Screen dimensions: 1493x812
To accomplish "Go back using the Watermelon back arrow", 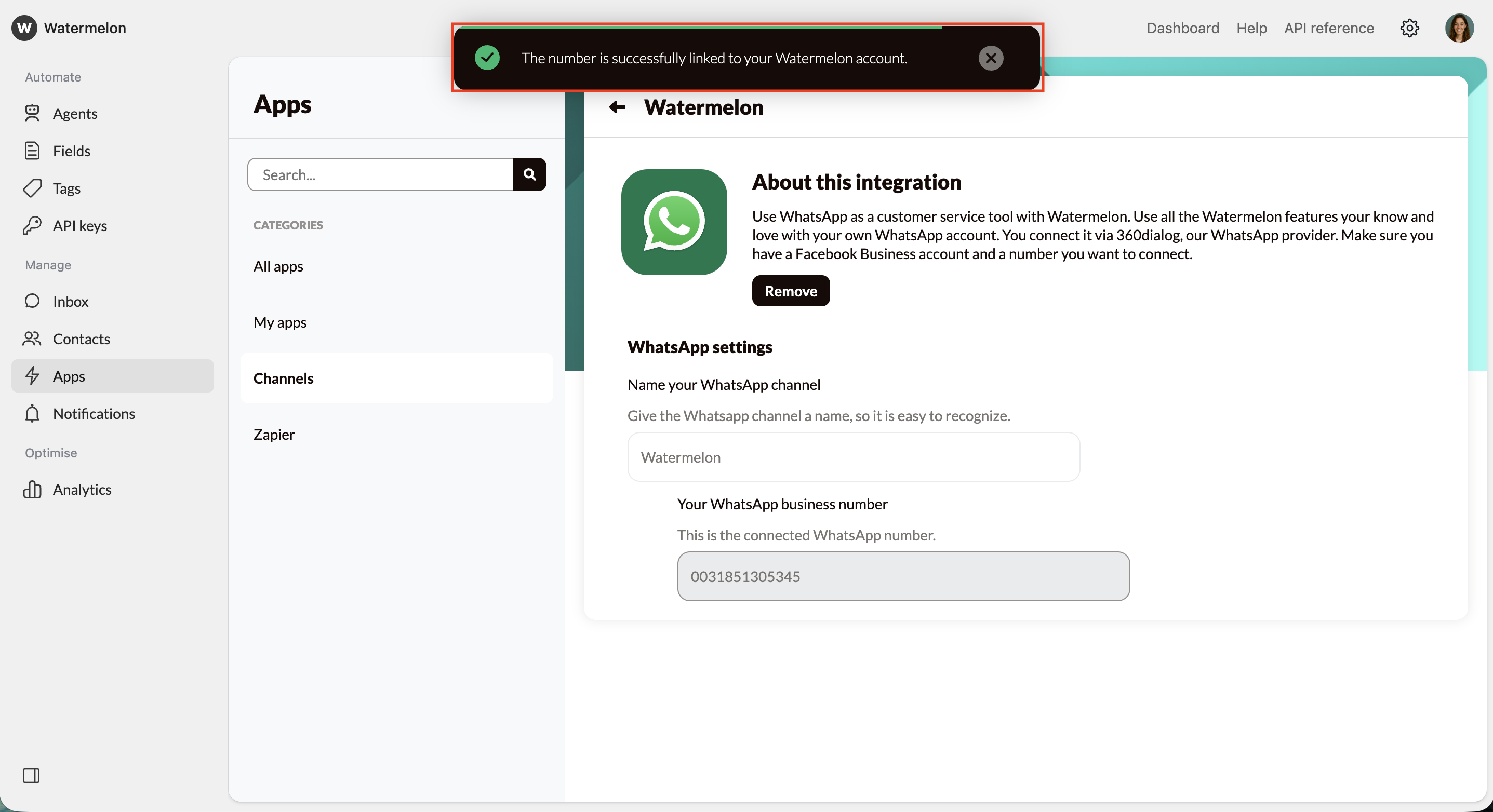I will pos(617,107).
